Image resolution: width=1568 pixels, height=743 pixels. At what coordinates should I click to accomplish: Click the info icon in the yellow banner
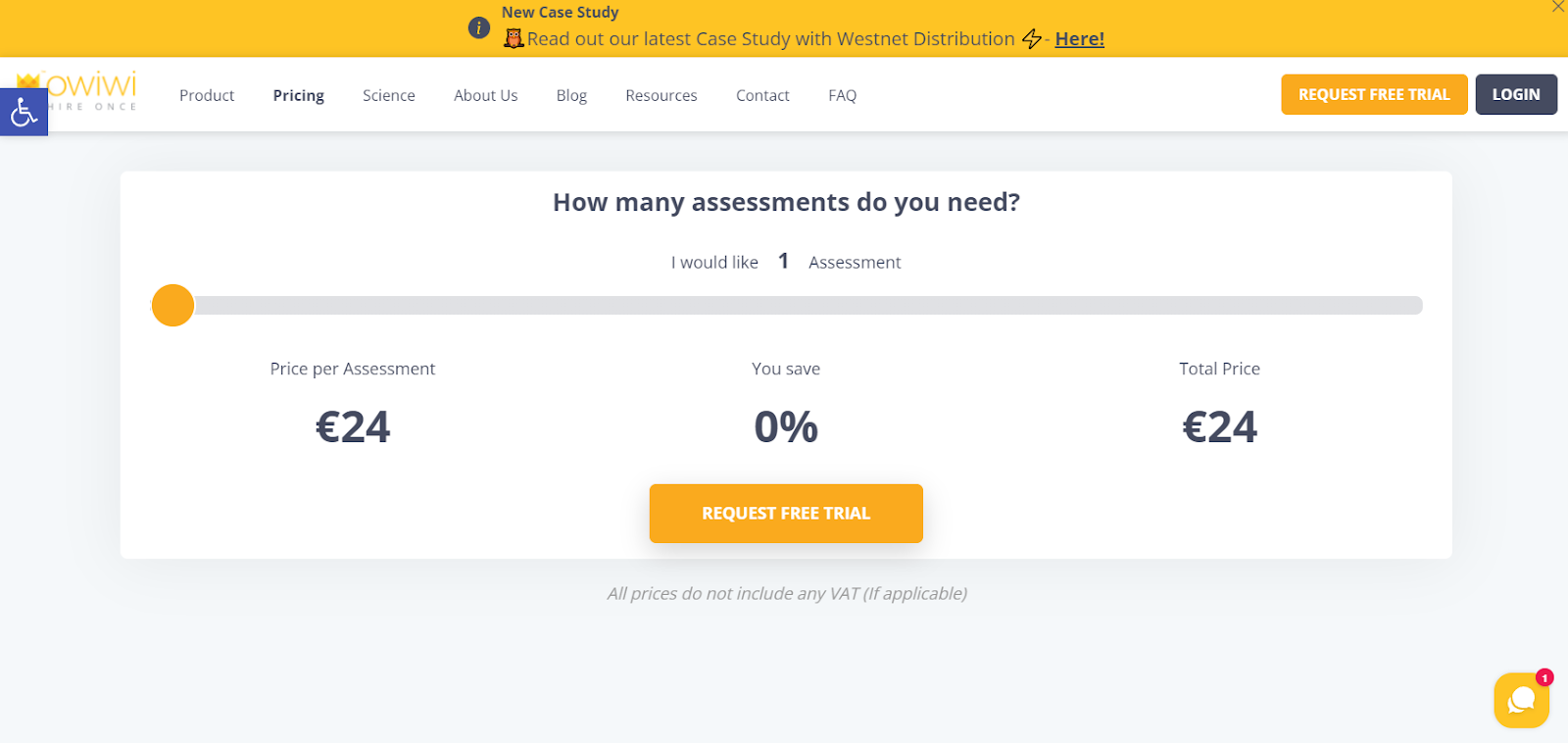(478, 27)
